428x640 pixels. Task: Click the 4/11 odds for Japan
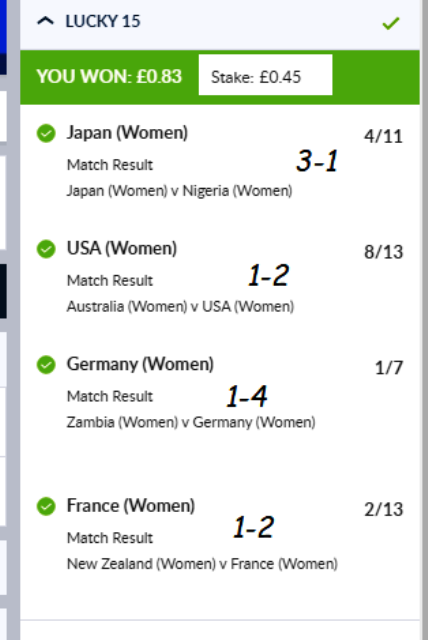pyautogui.click(x=384, y=136)
